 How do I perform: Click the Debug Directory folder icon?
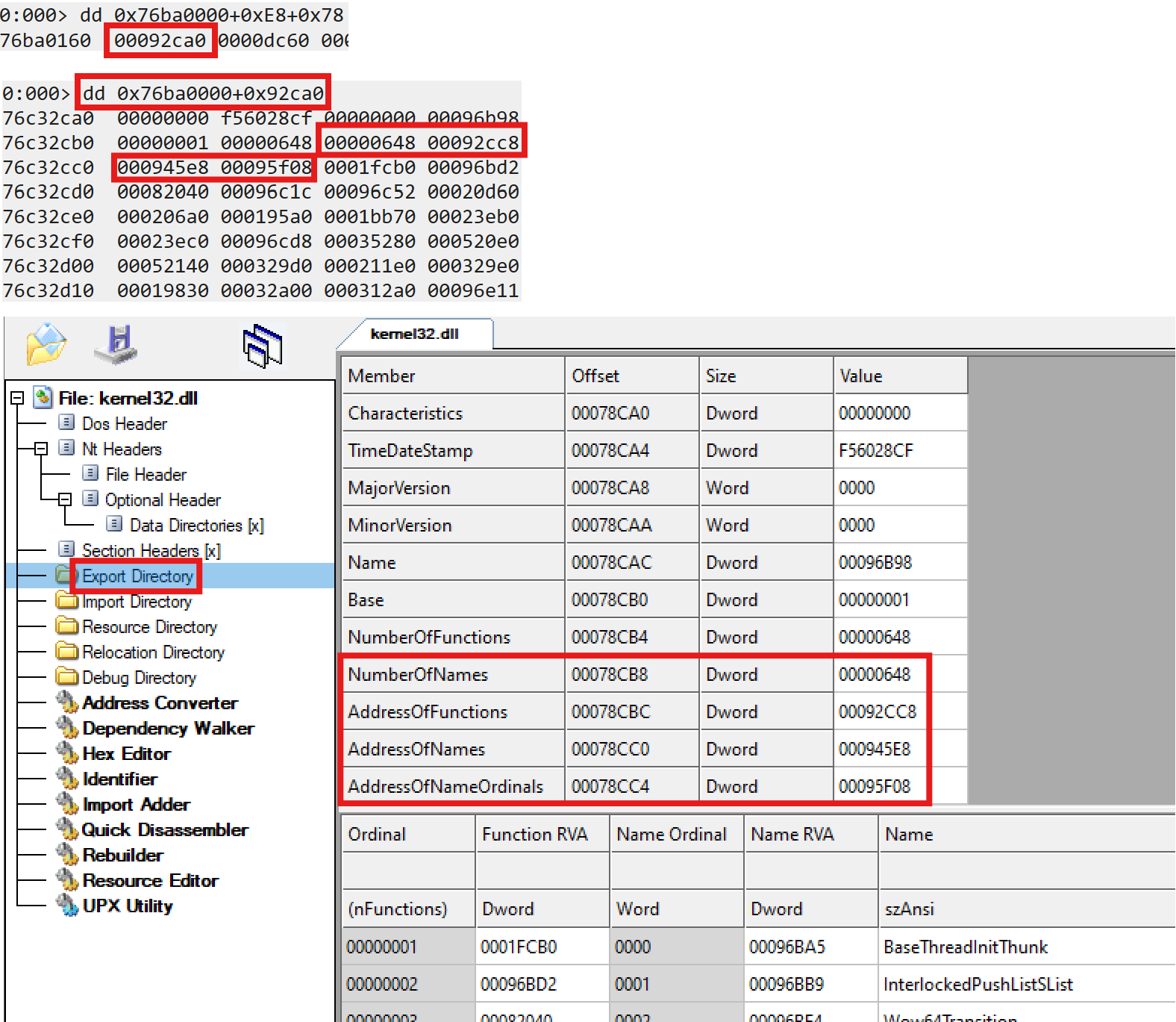pyautogui.click(x=67, y=676)
